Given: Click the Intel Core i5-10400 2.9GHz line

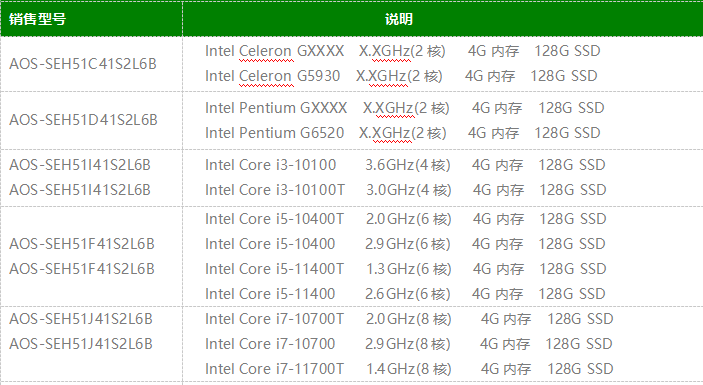Looking at the screenshot, I should pyautogui.click(x=405, y=244).
